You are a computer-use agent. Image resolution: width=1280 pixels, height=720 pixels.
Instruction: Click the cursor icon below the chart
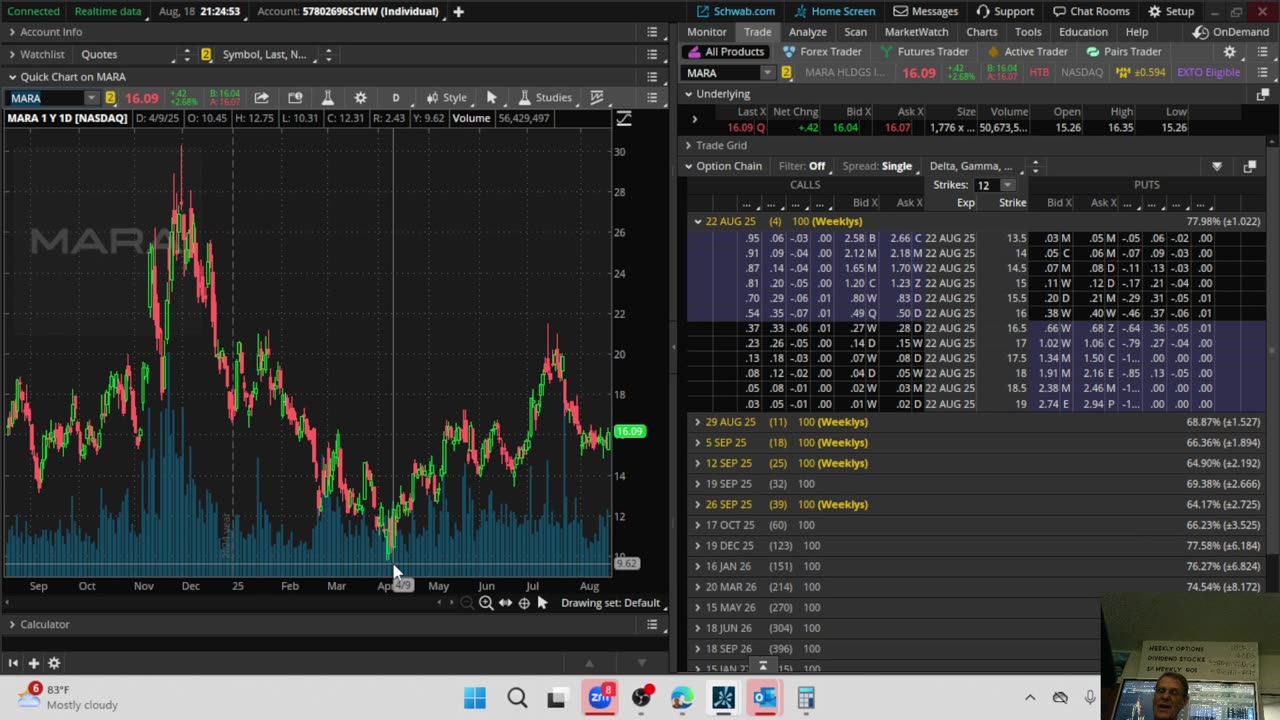[542, 603]
